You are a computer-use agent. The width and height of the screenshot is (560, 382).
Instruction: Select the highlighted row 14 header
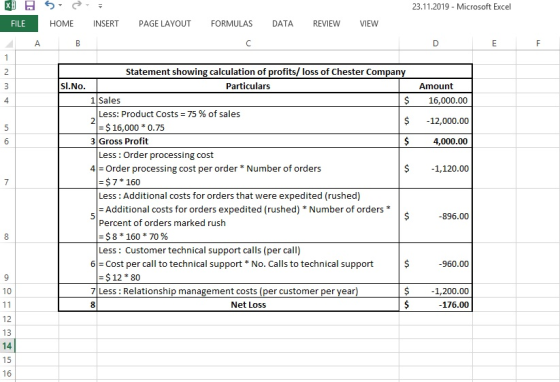pyautogui.click(x=8, y=346)
